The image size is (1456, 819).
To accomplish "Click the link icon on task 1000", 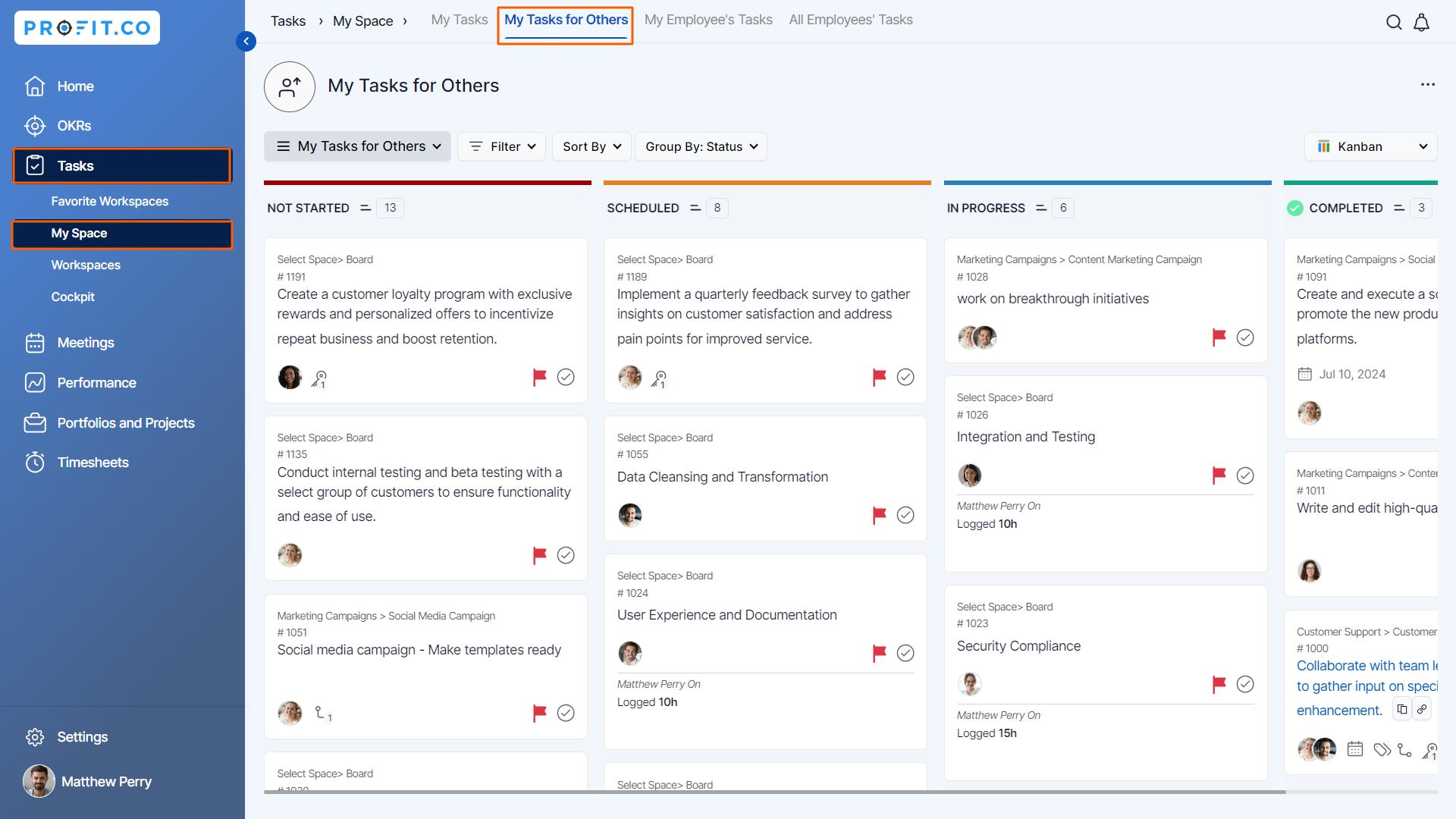I will [1422, 709].
